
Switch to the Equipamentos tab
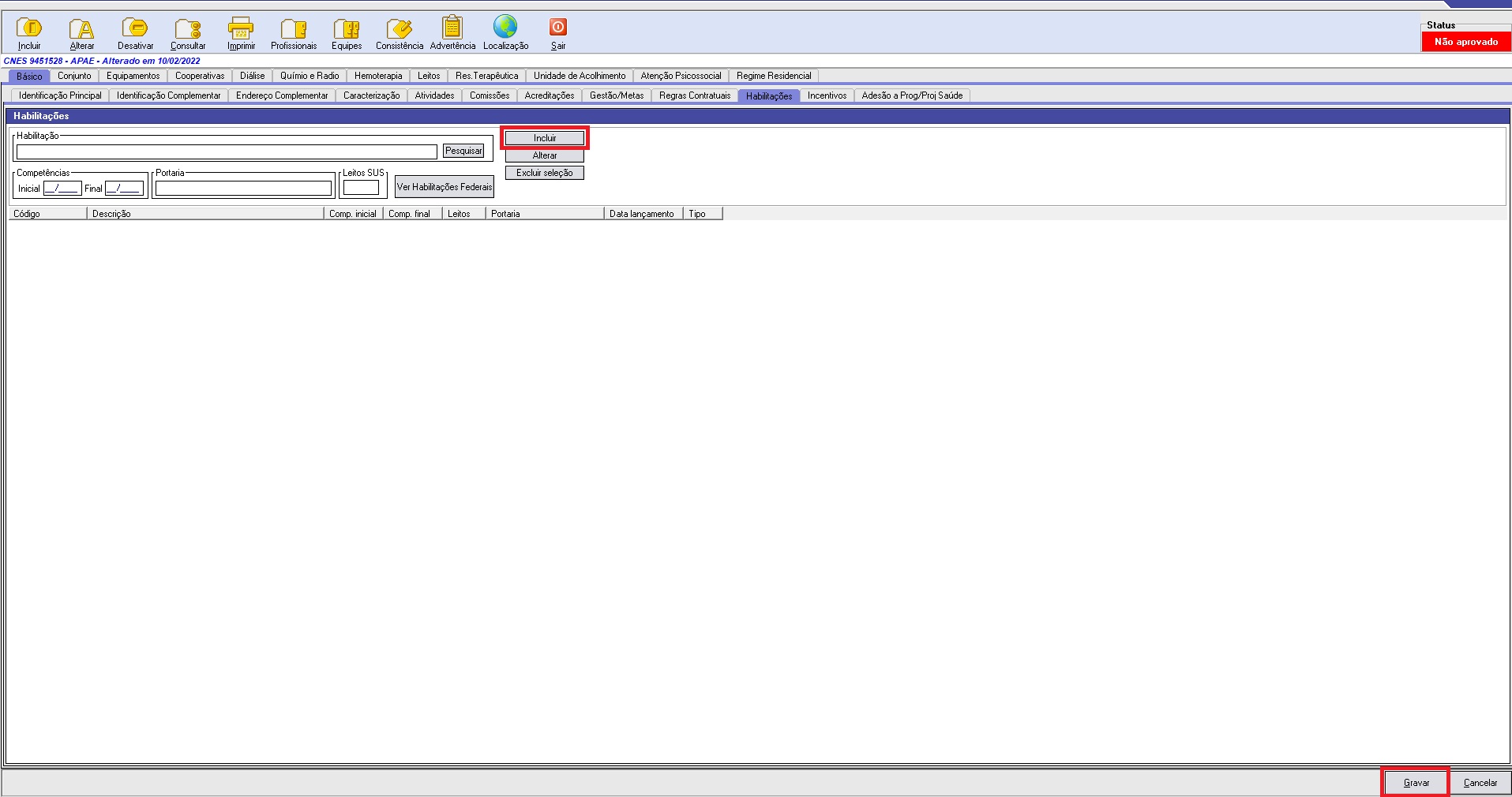coord(133,76)
